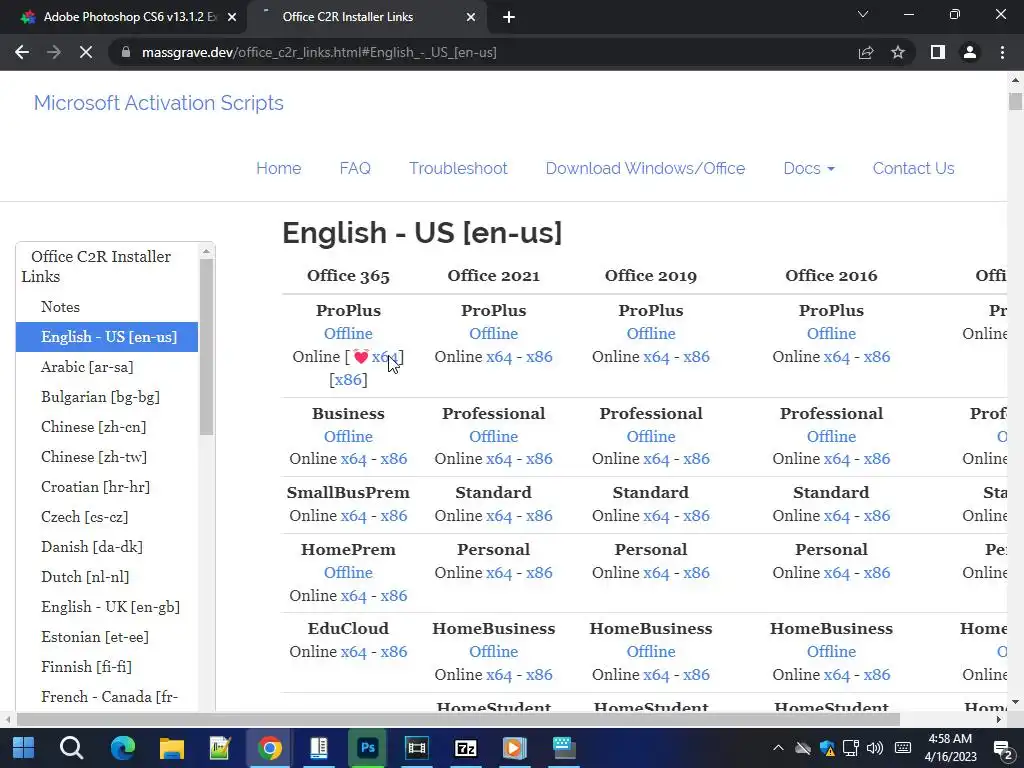
Task: Open File Explorer from taskbar
Action: tap(171, 748)
